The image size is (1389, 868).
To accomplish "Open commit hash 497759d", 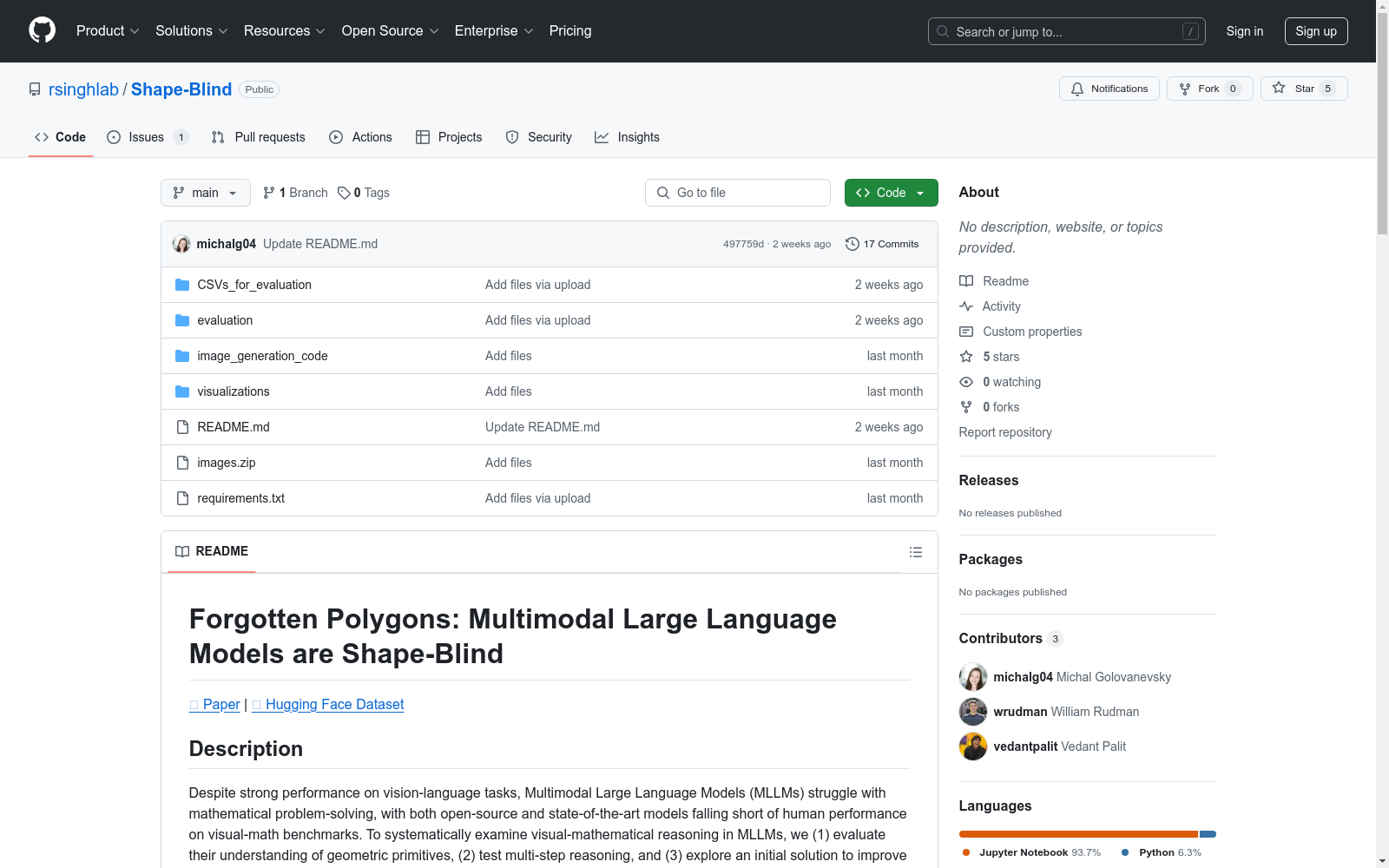I will tap(743, 244).
